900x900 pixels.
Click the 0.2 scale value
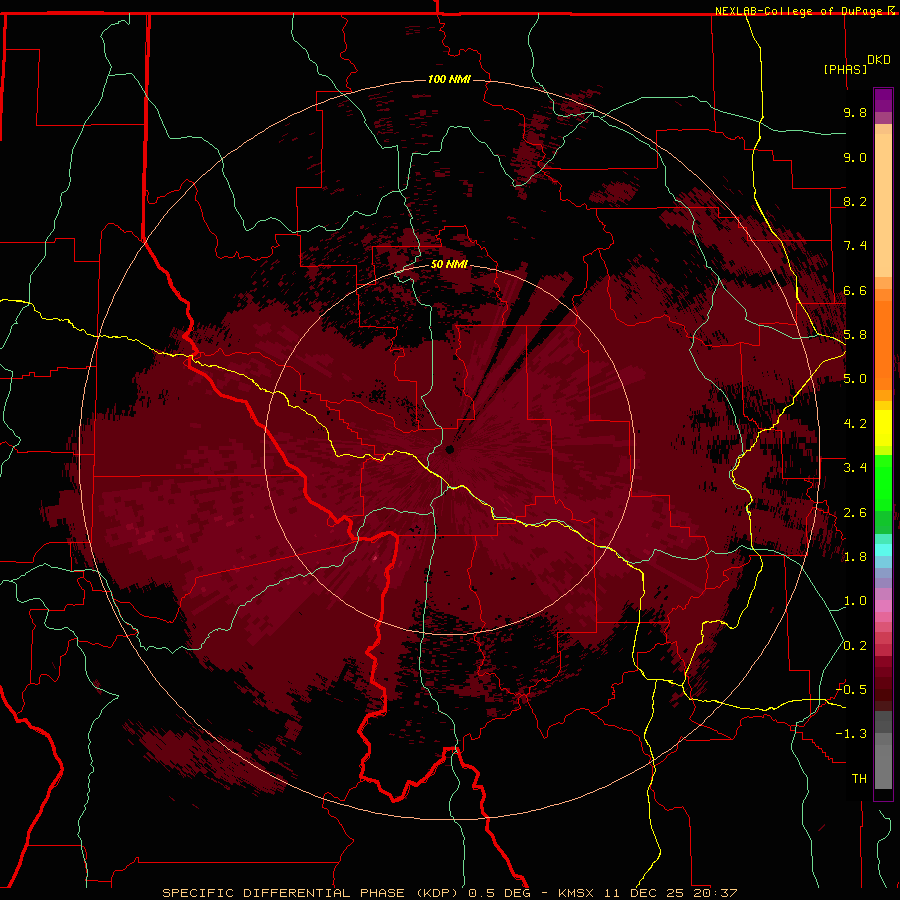[855, 646]
